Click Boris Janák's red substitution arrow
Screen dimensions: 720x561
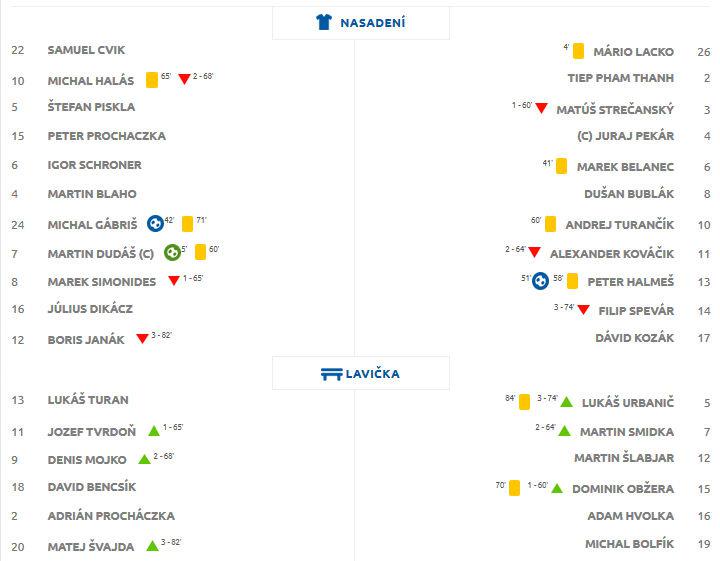[142, 338]
